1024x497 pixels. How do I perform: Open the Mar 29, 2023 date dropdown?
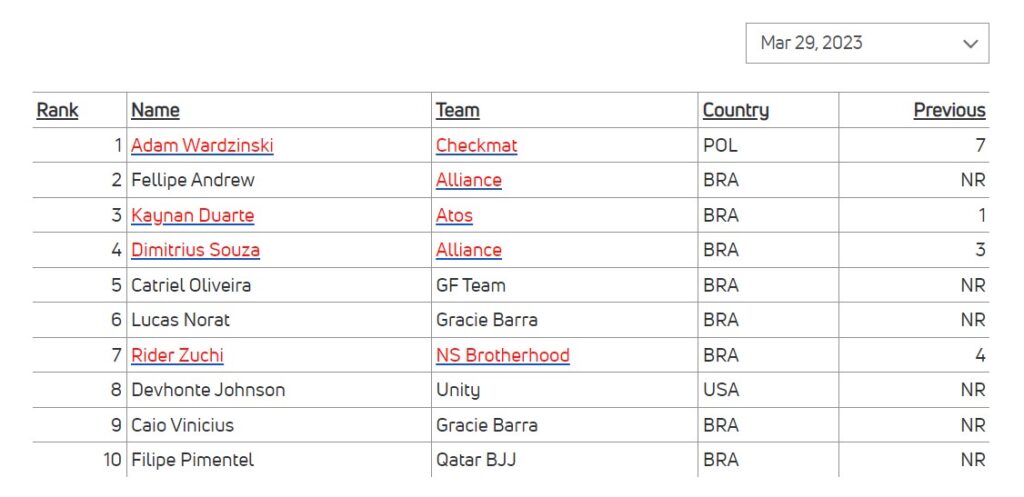[866, 43]
